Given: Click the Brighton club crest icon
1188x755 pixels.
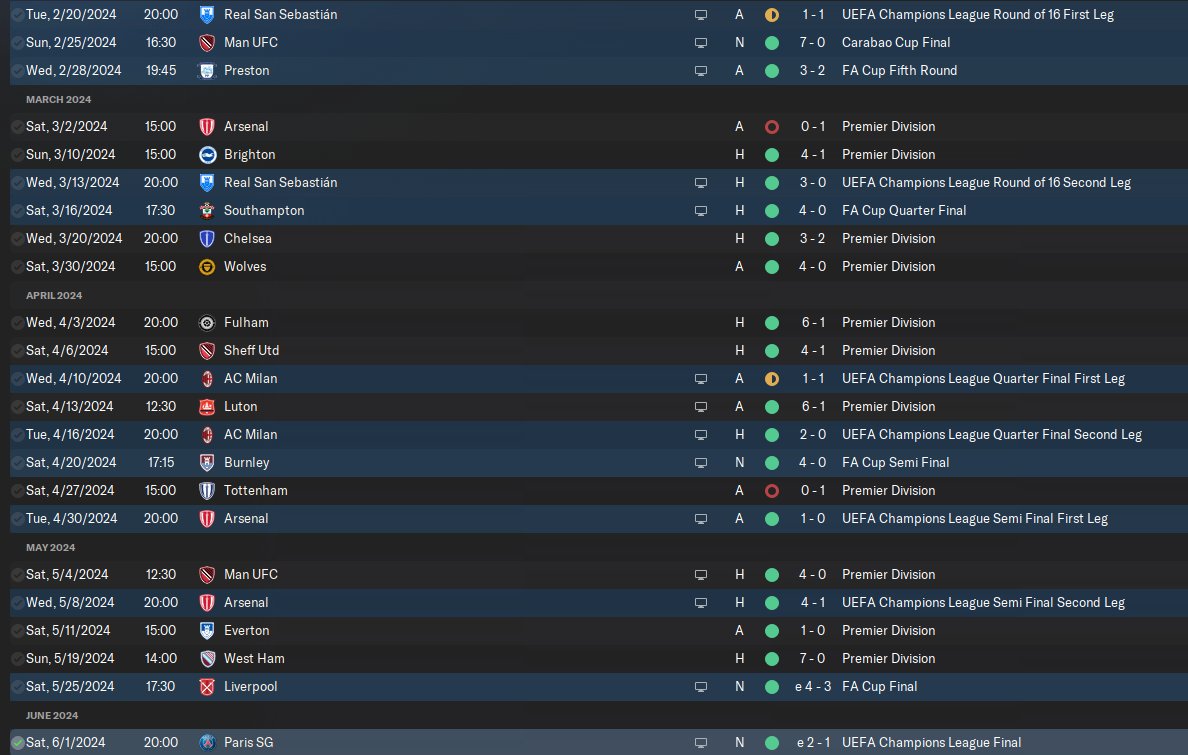Looking at the screenshot, I should (207, 155).
